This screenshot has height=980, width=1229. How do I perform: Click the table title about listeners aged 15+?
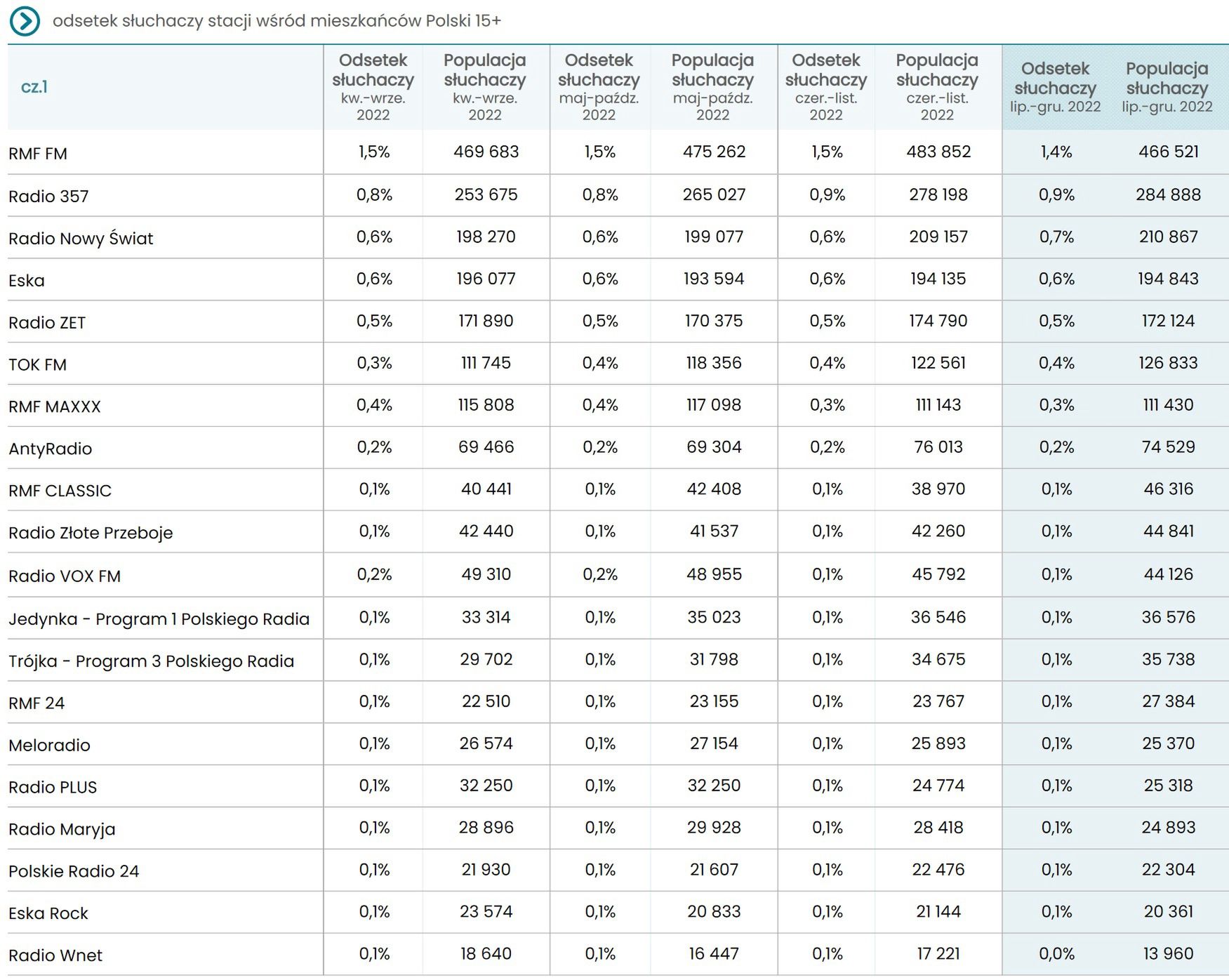pyautogui.click(x=277, y=21)
